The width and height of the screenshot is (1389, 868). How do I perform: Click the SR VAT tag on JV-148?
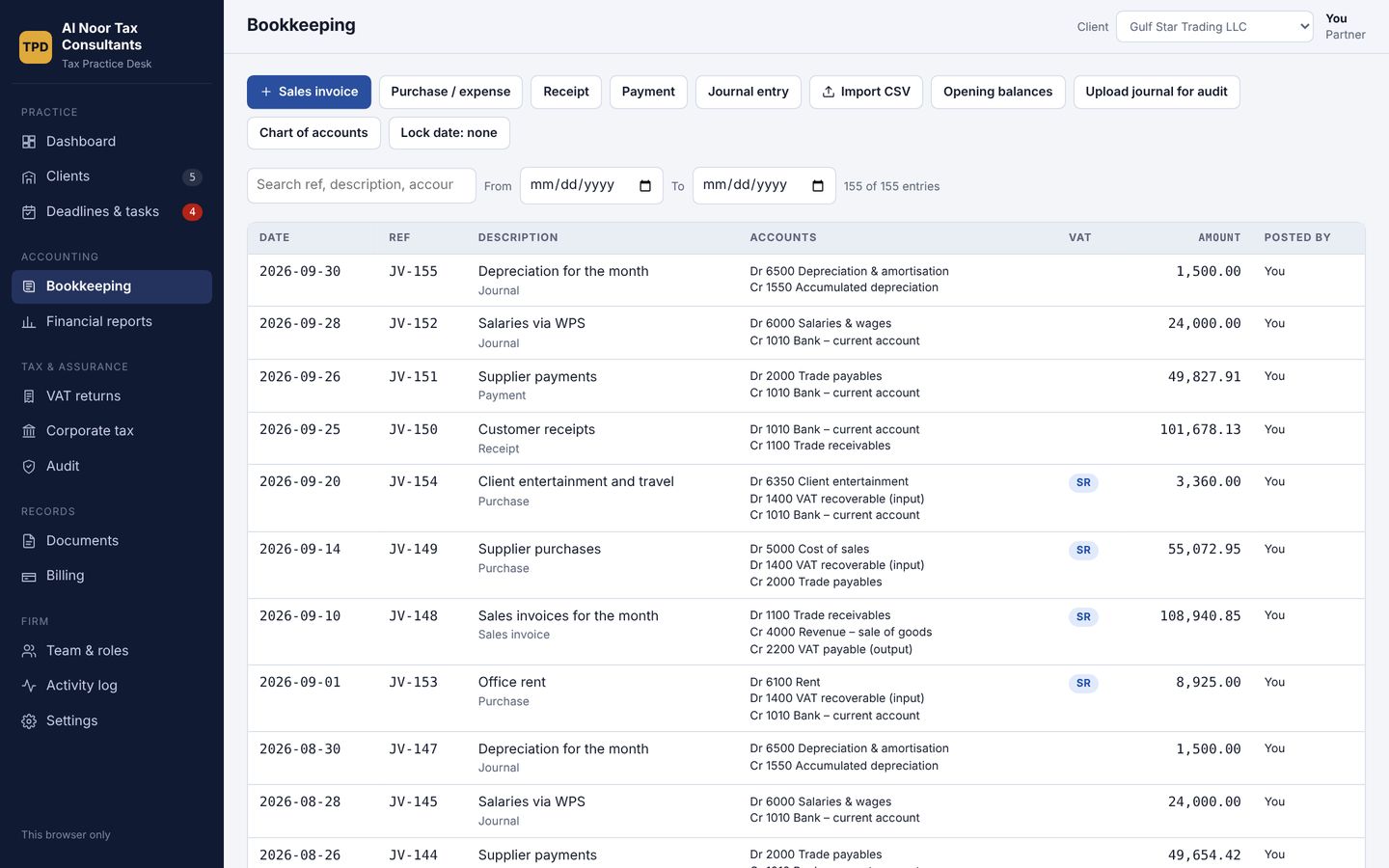(1083, 617)
